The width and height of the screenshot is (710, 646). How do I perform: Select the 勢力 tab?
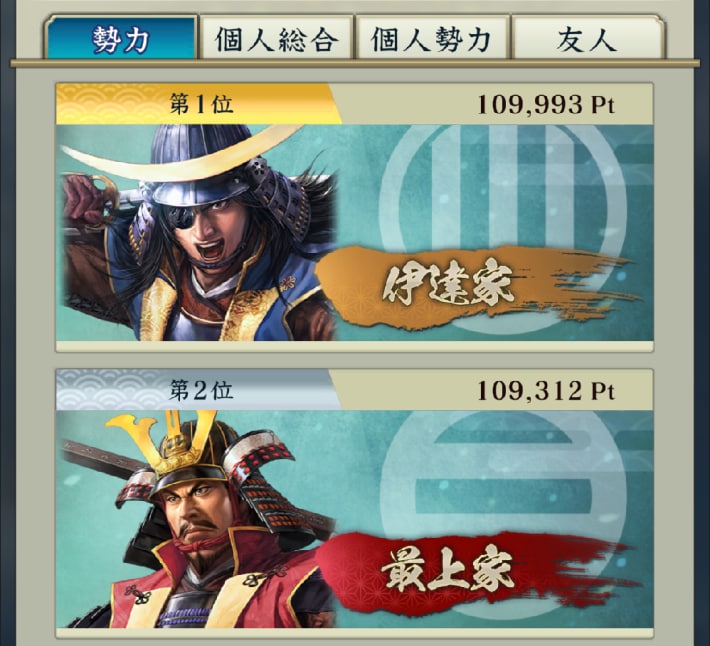121,38
